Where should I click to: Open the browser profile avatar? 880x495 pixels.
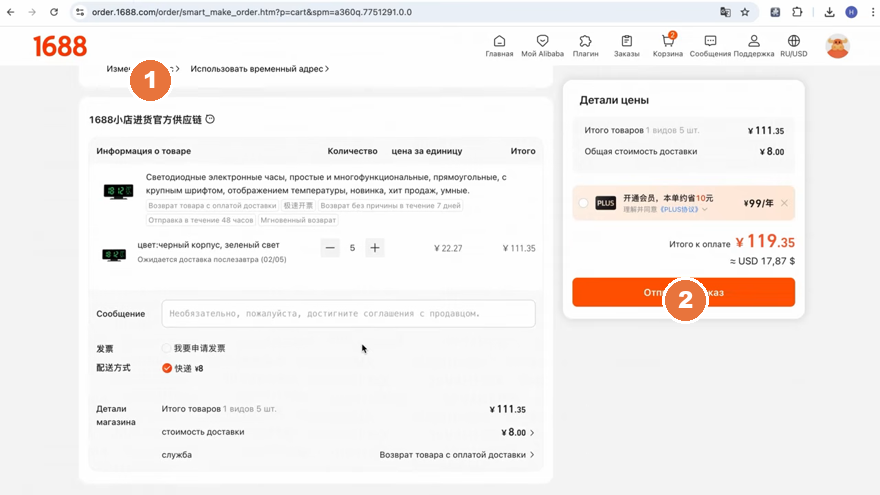coord(851,12)
